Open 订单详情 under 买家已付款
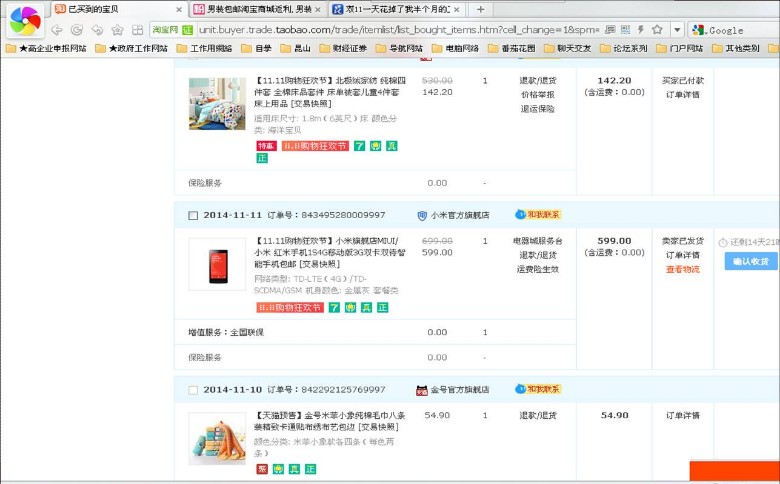 pos(682,95)
